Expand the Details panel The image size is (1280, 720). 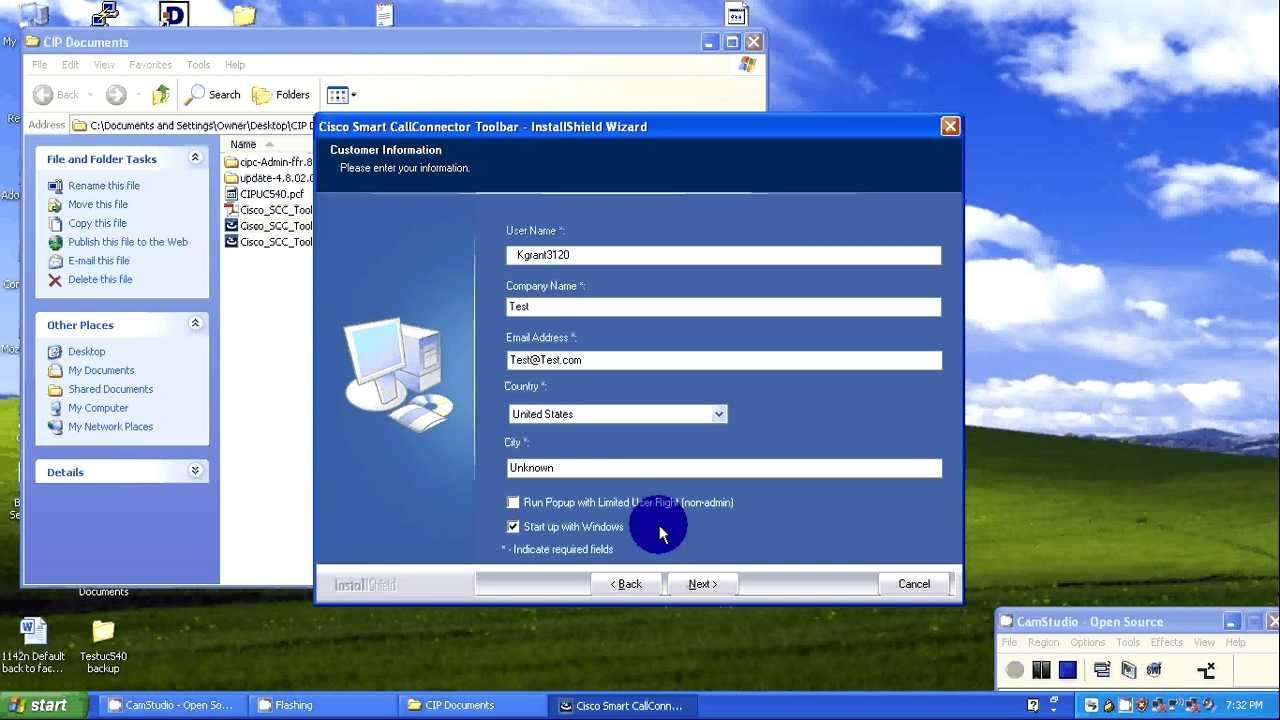195,471
